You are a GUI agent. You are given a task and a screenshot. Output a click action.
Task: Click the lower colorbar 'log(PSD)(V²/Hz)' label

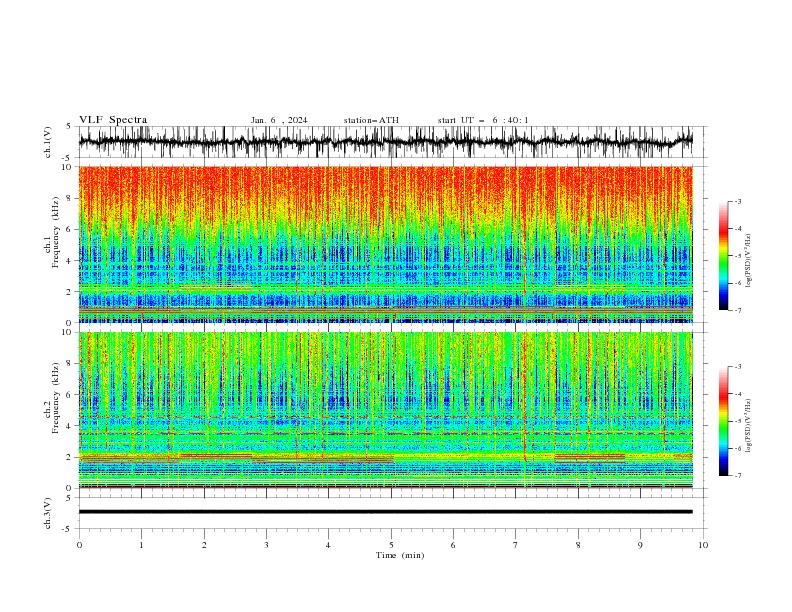(x=748, y=426)
